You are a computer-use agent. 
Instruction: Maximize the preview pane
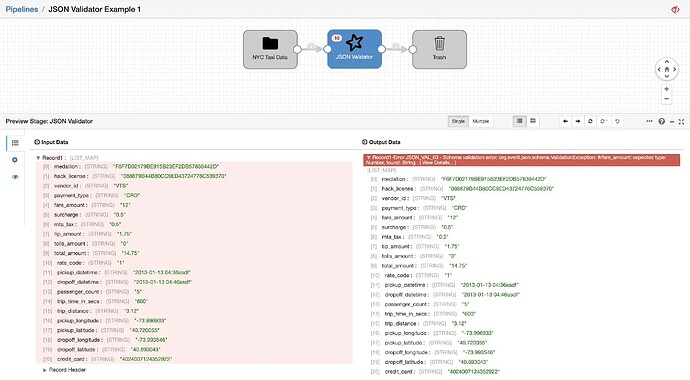tap(681, 121)
